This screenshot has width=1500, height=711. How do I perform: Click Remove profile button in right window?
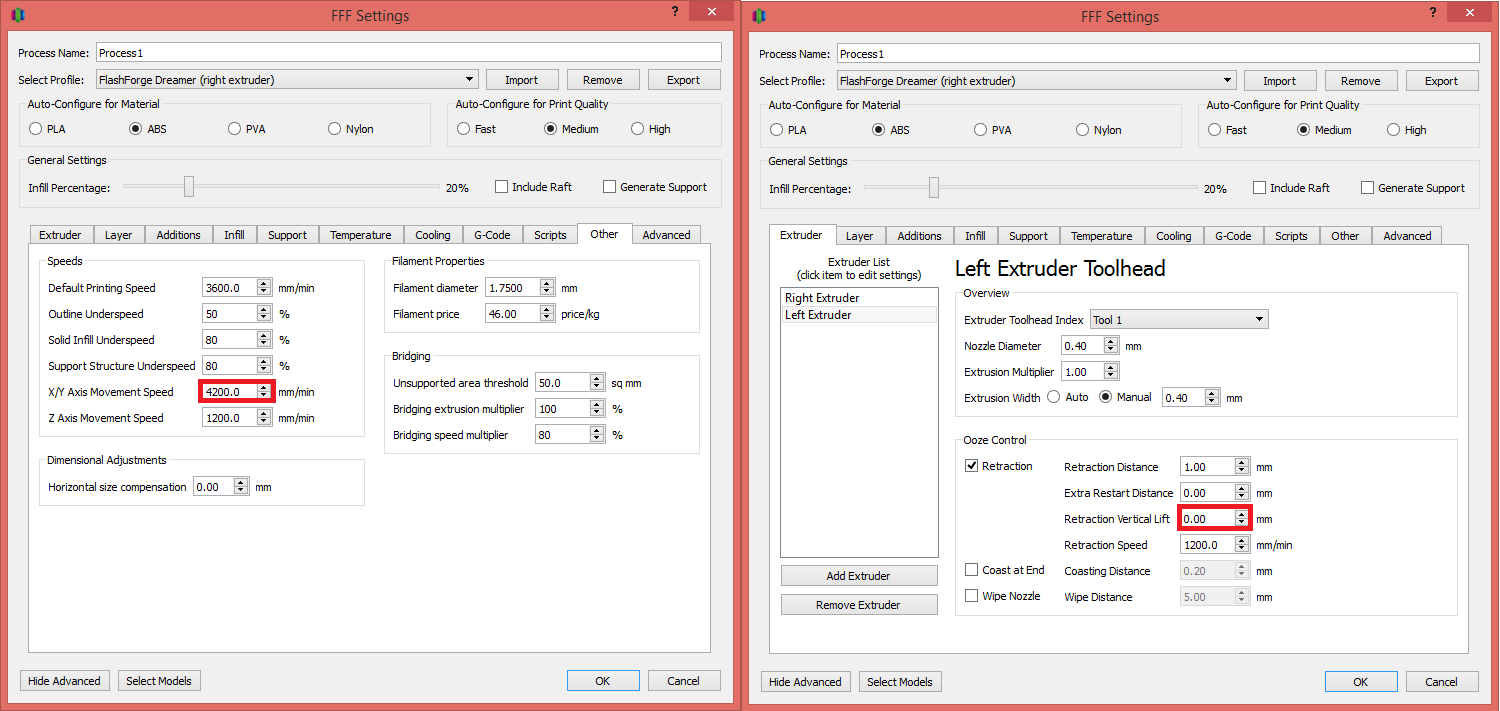pyautogui.click(x=1361, y=81)
